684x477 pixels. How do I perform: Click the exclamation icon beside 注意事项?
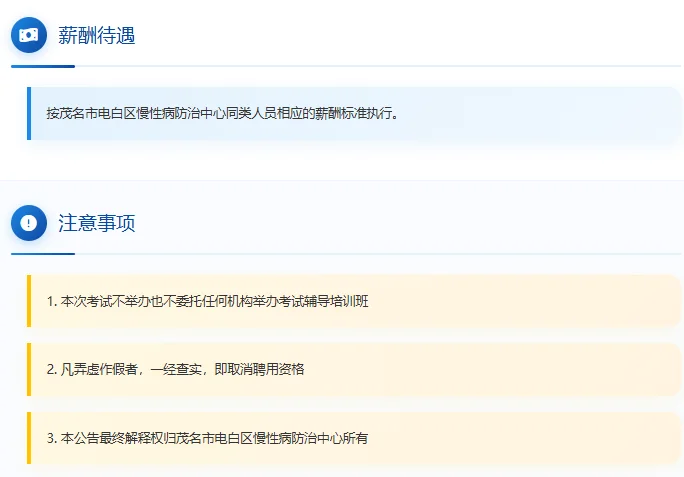pos(29,223)
